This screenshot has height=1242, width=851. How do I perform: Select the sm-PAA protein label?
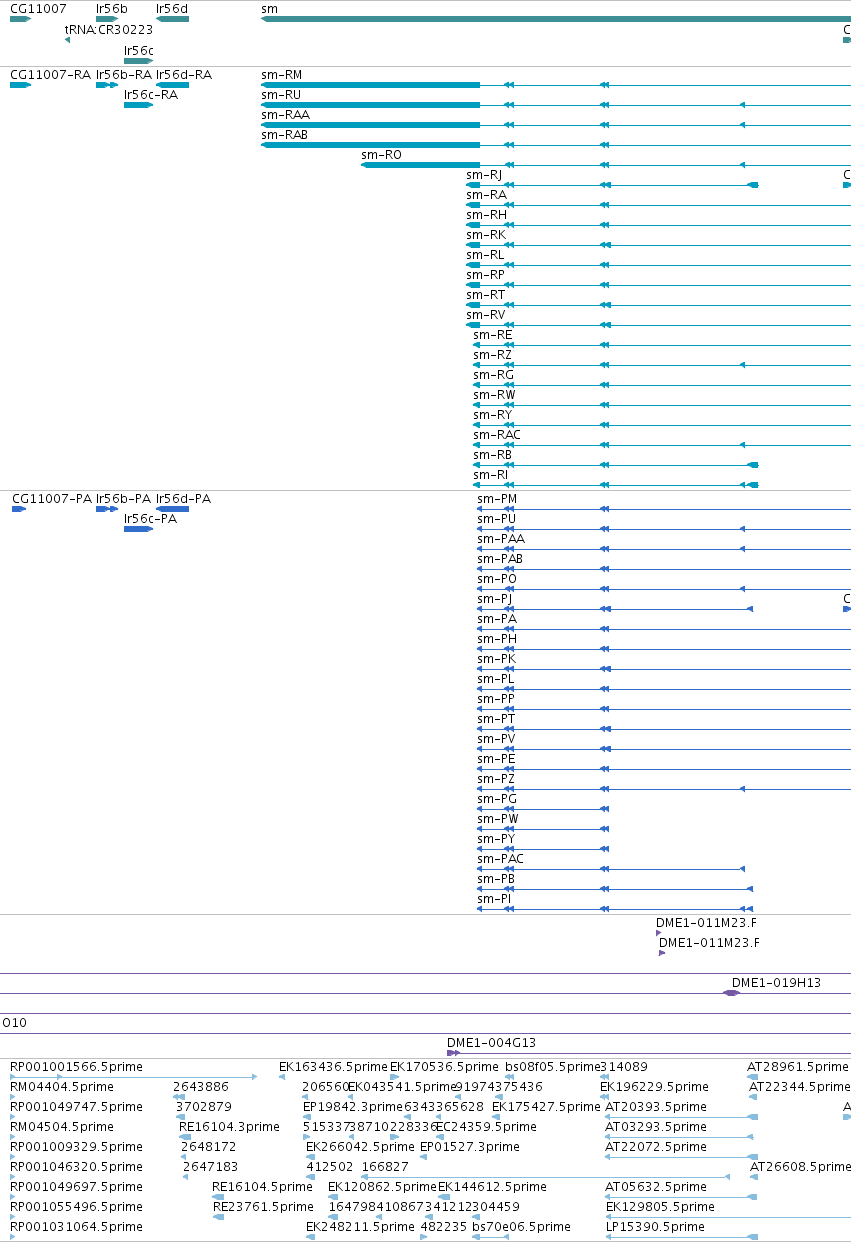click(501, 539)
